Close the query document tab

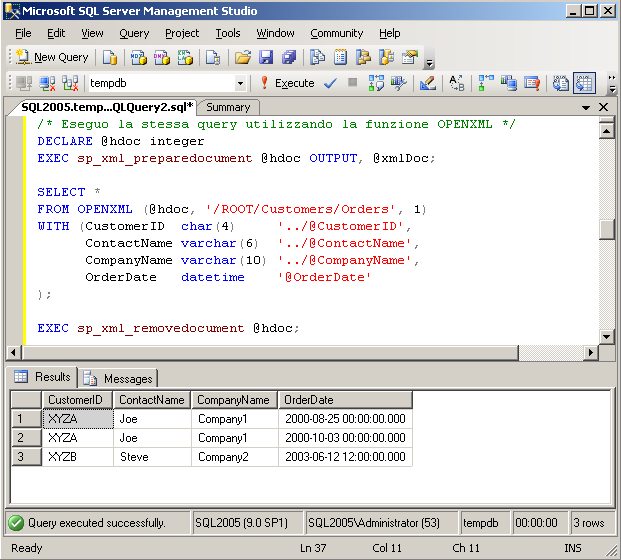point(603,107)
